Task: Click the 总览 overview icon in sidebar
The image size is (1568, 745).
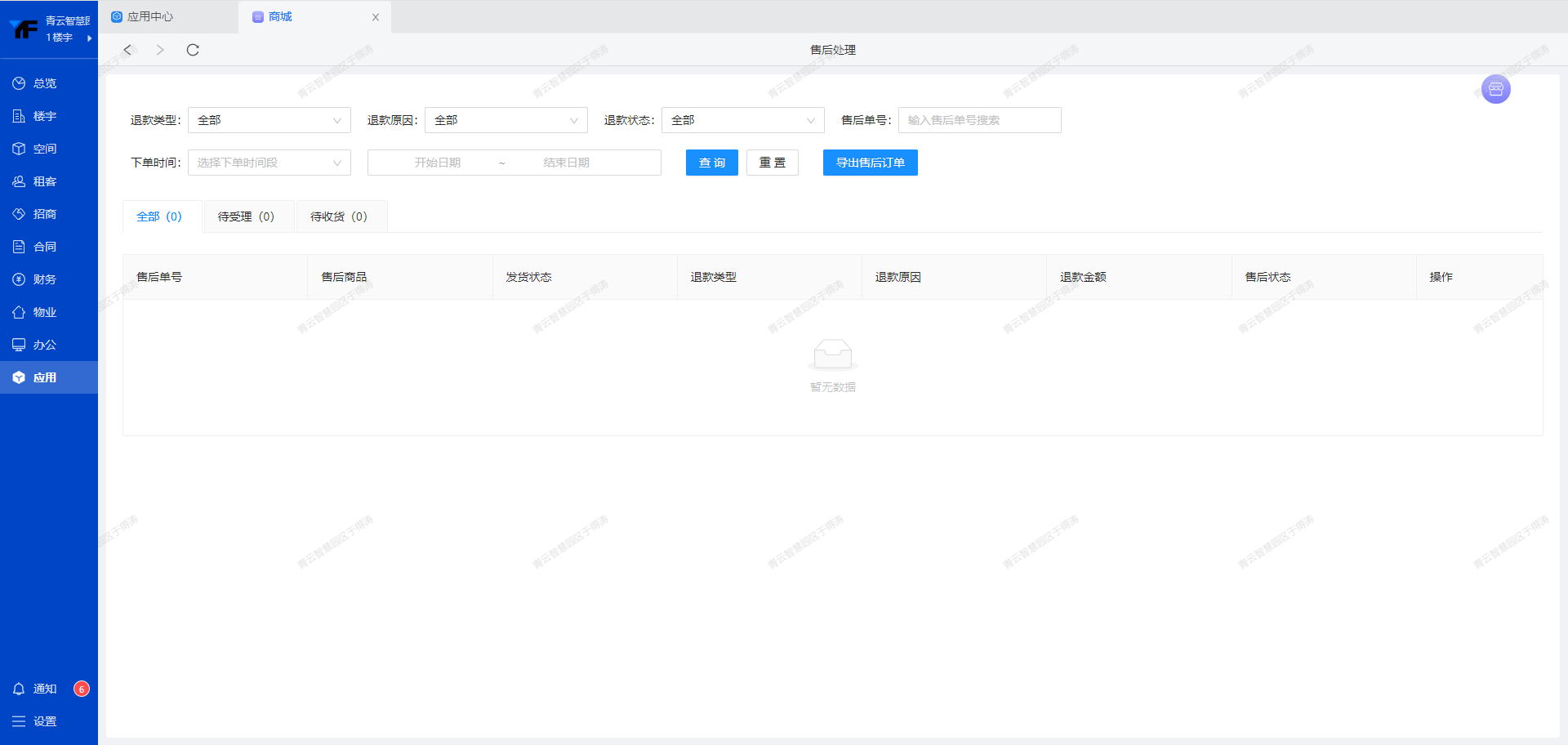Action: (x=19, y=83)
